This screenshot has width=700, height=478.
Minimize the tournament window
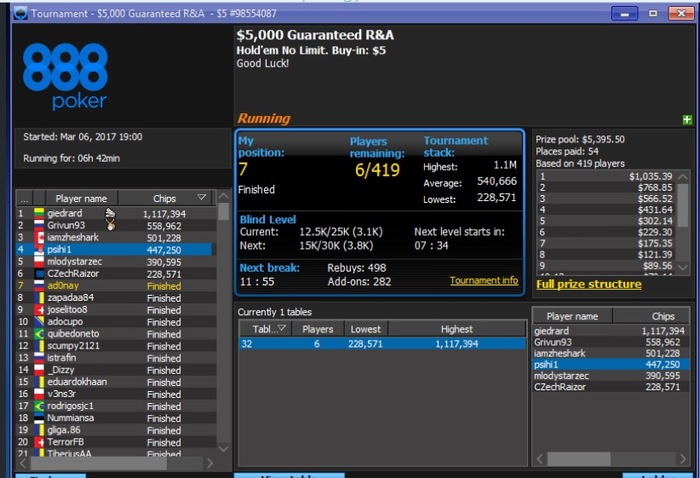pos(625,13)
